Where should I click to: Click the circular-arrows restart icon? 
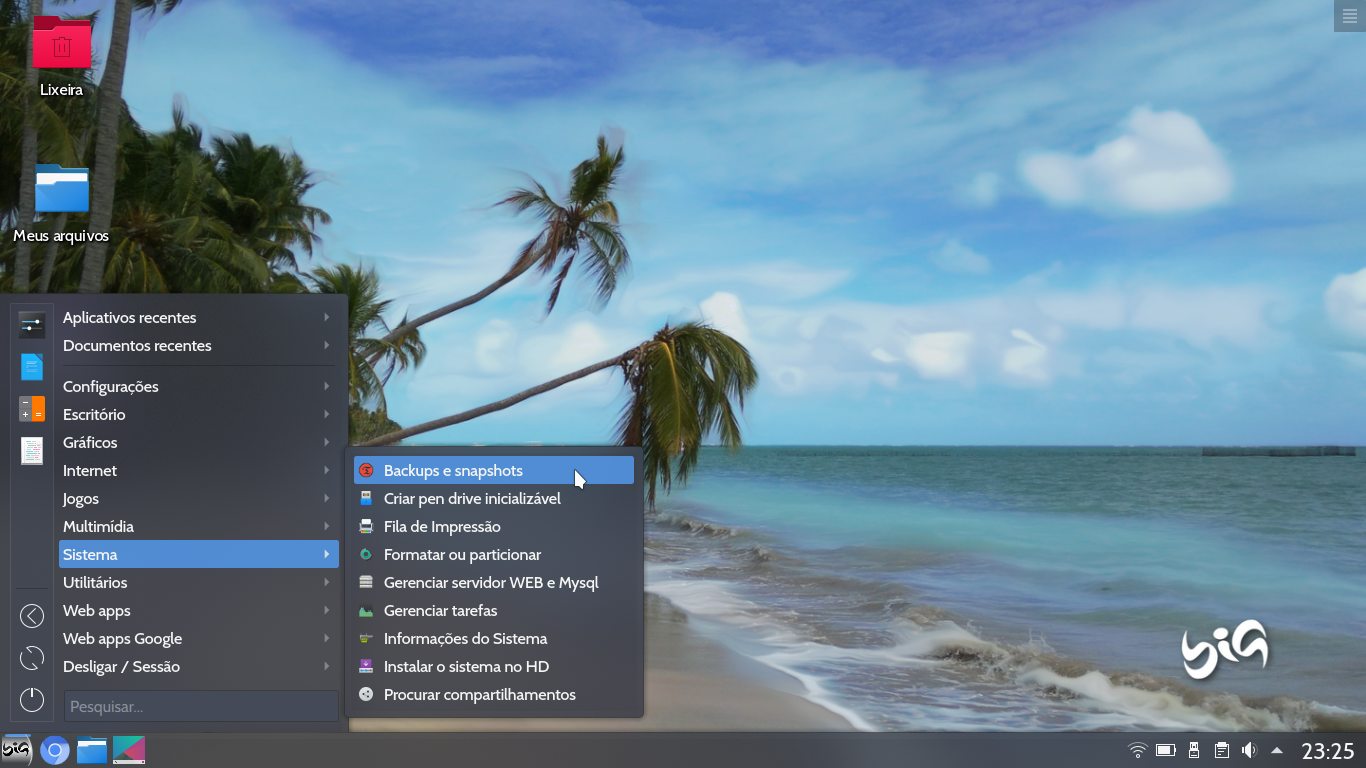point(32,658)
